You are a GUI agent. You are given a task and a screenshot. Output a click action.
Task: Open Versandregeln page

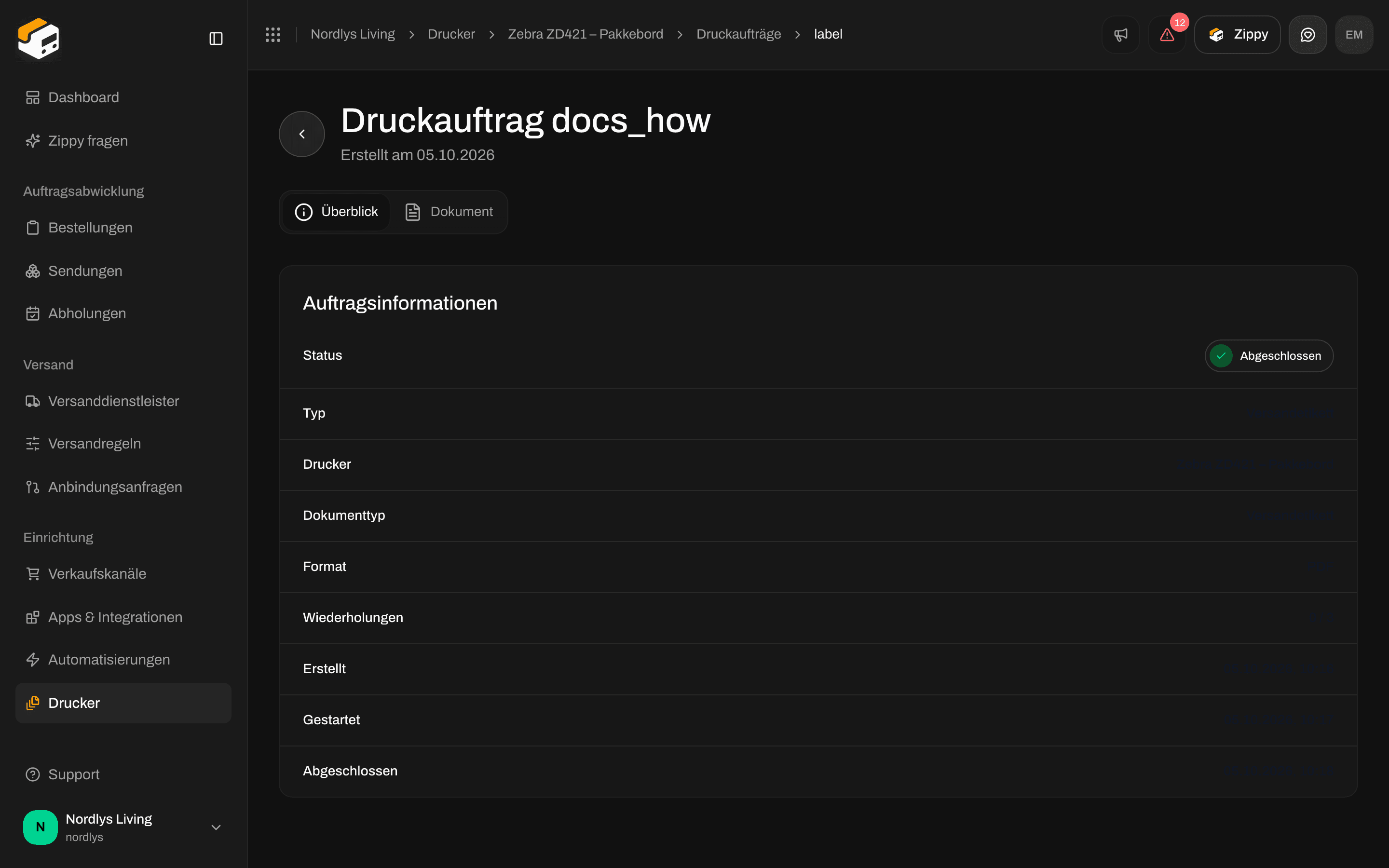(x=123, y=444)
